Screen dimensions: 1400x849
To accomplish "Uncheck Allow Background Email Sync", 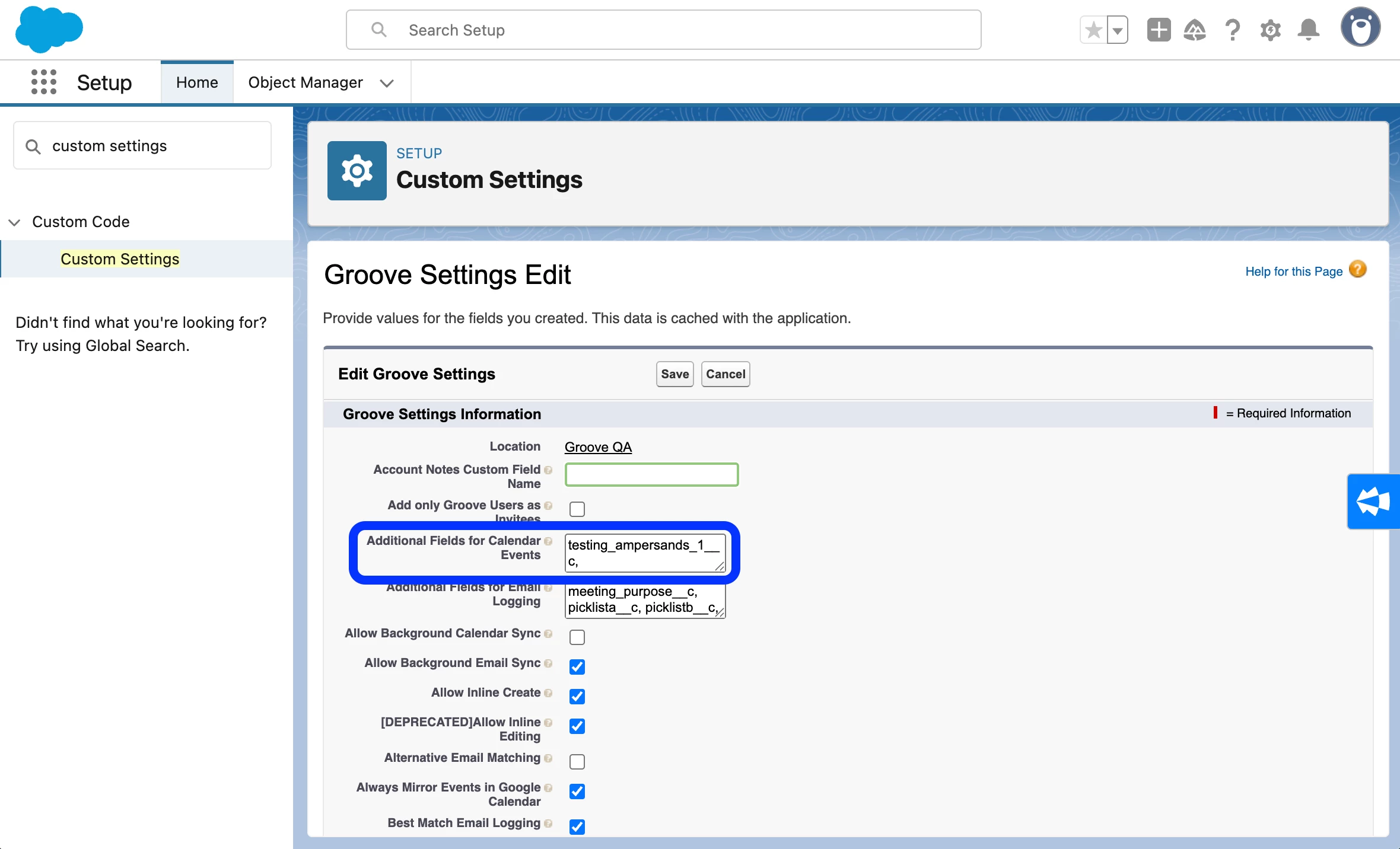I will (x=577, y=667).
